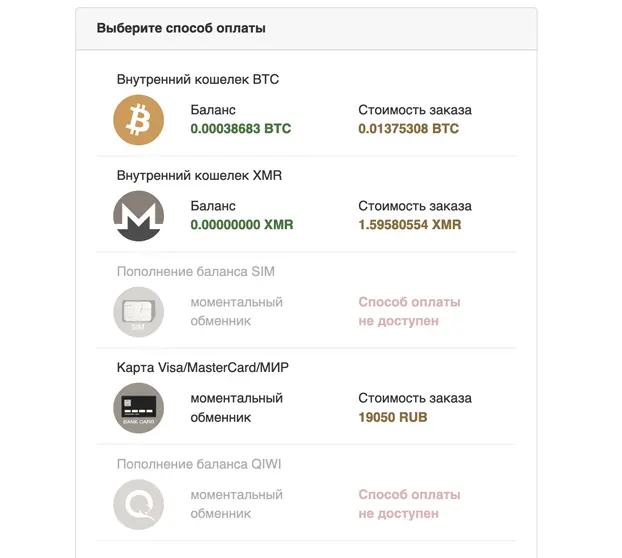Click the greyed-out SIM card icon
Image resolution: width=622 pixels, height=558 pixels.
coord(138,312)
